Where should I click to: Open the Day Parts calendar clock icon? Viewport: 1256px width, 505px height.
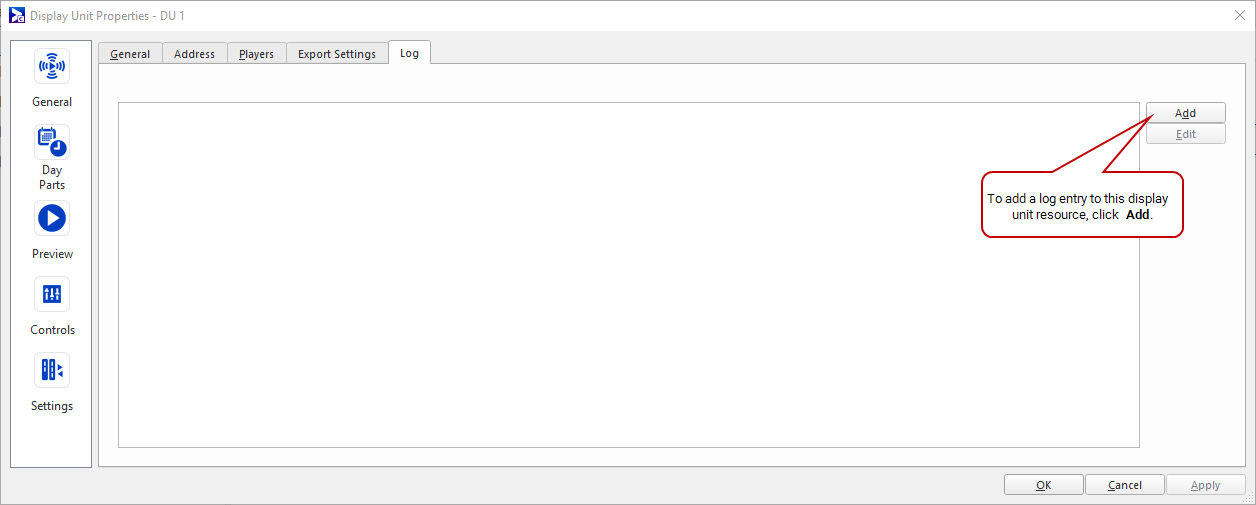52,143
